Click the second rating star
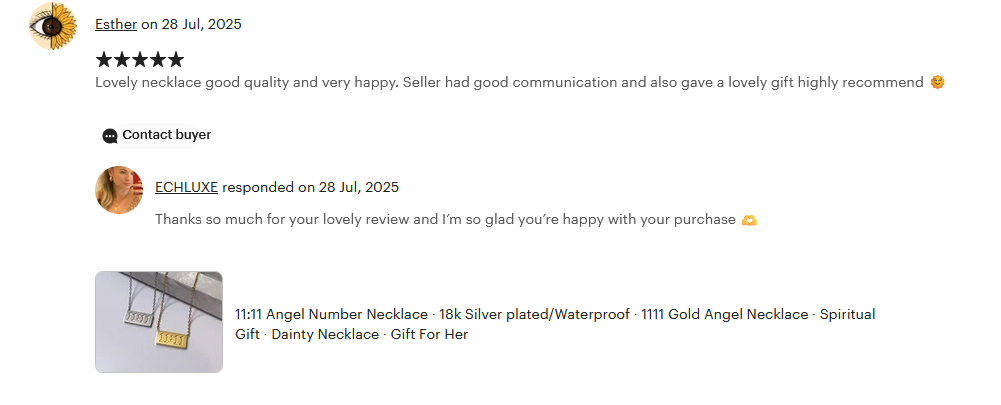This screenshot has width=1001, height=405. [x=122, y=60]
